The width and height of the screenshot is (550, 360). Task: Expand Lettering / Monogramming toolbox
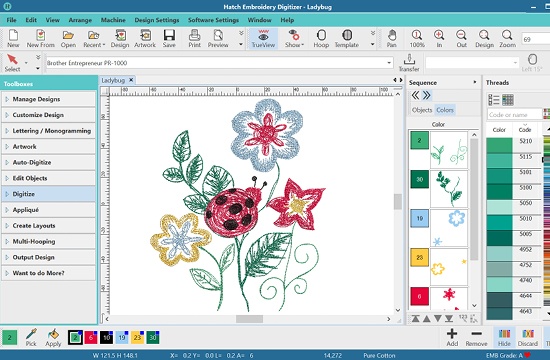click(48, 131)
